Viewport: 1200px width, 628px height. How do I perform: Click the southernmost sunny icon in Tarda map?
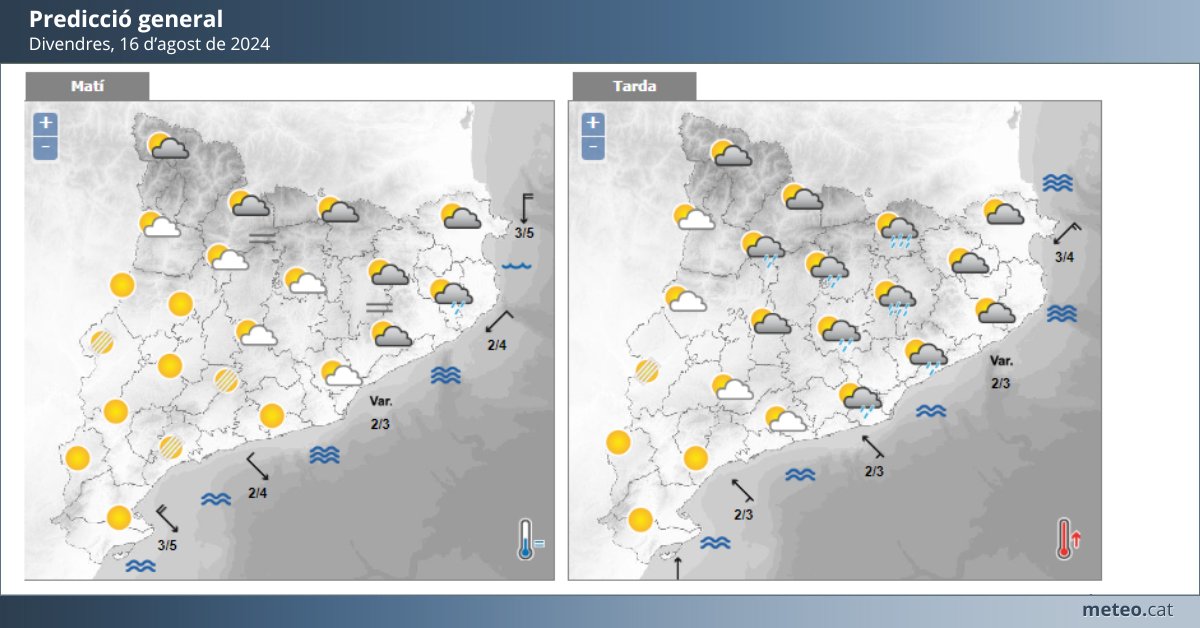click(640, 520)
